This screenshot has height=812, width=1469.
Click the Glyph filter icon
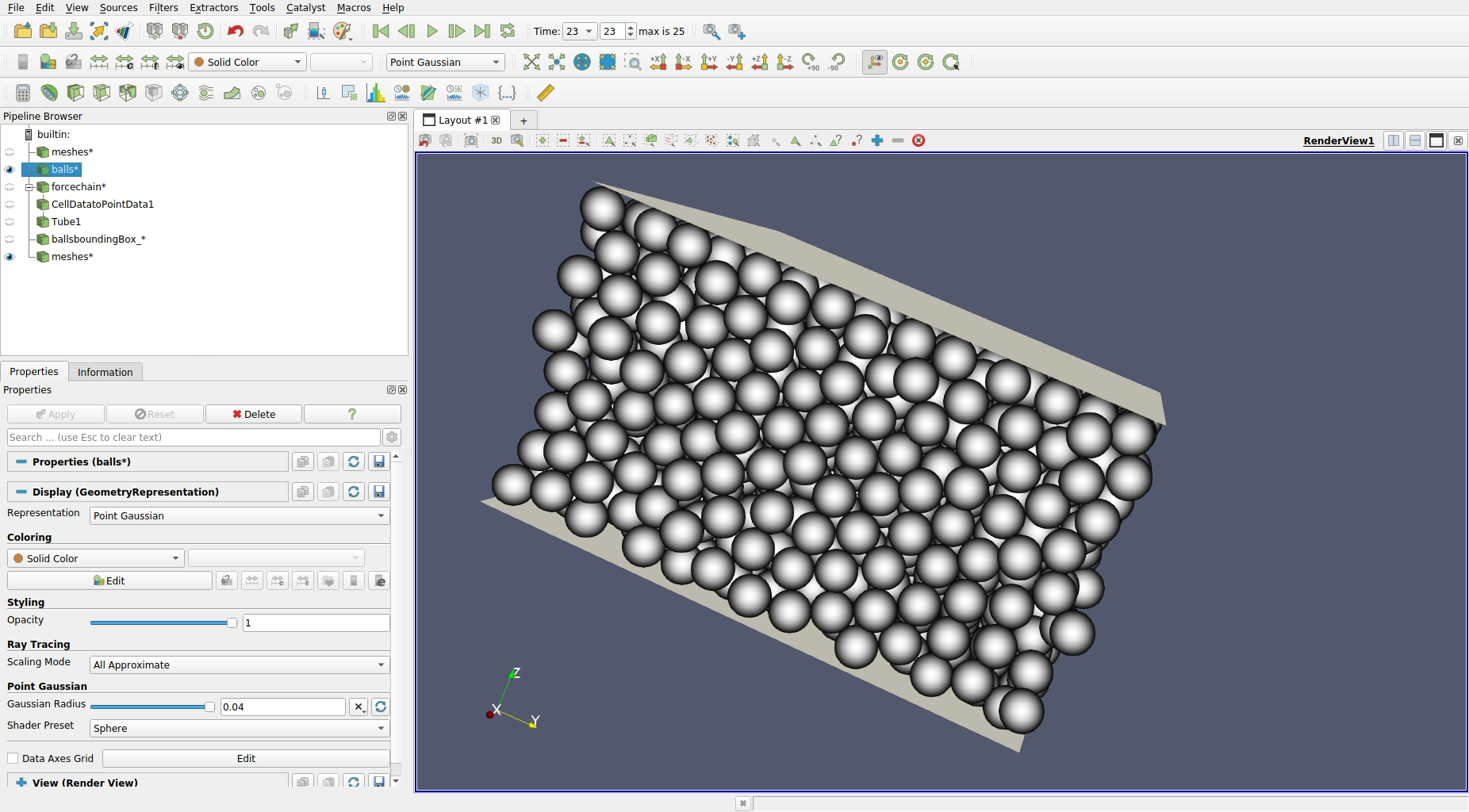(180, 93)
